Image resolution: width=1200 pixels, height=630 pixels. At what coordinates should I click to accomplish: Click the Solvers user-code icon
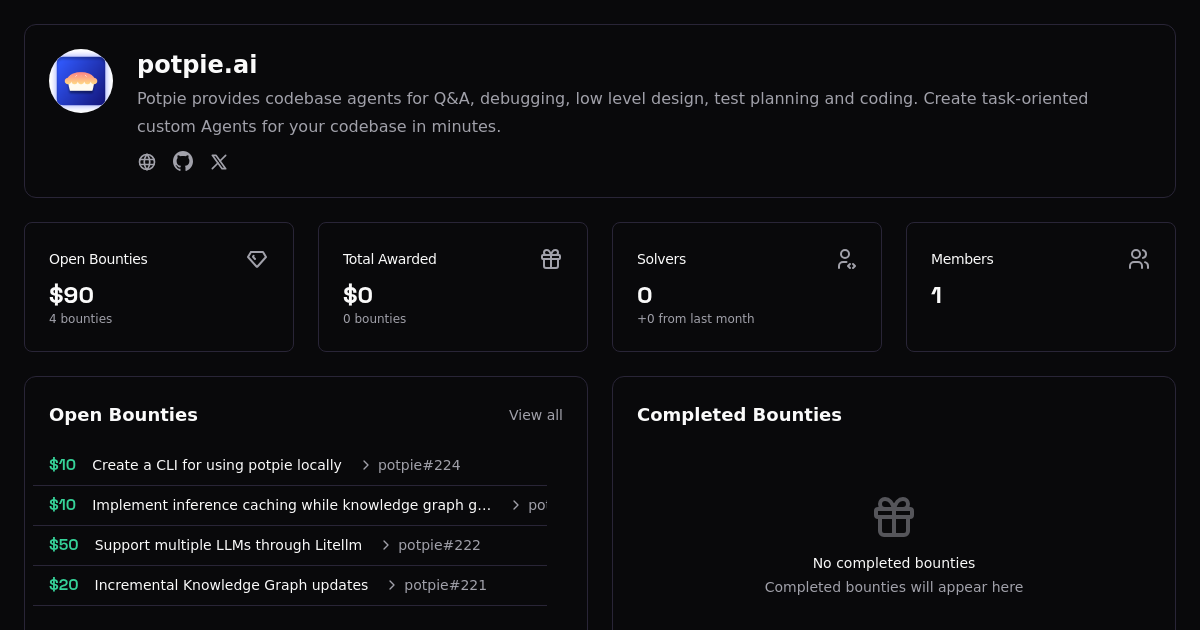click(x=846, y=259)
